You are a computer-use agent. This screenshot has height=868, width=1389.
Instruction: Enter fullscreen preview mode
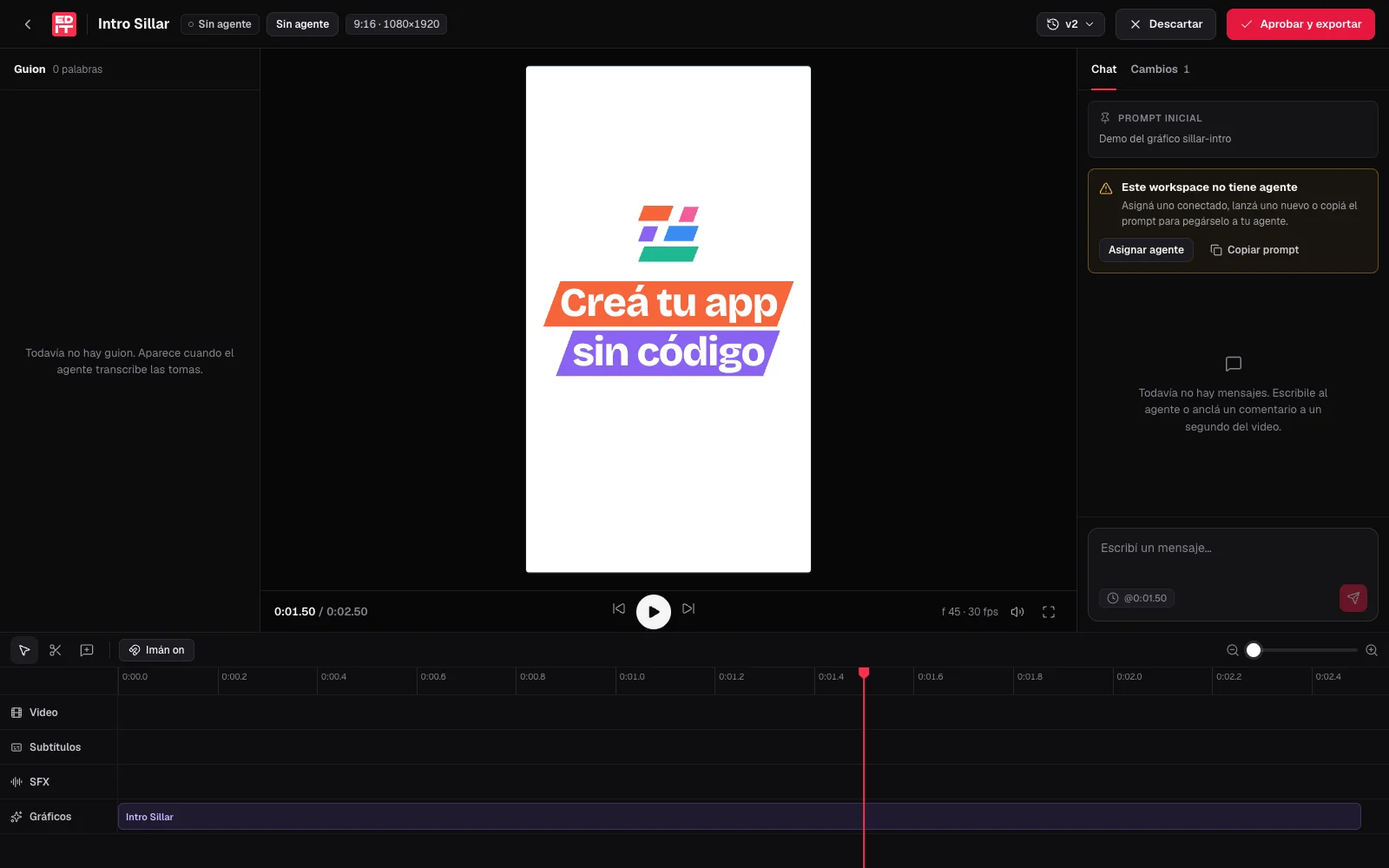tap(1049, 612)
